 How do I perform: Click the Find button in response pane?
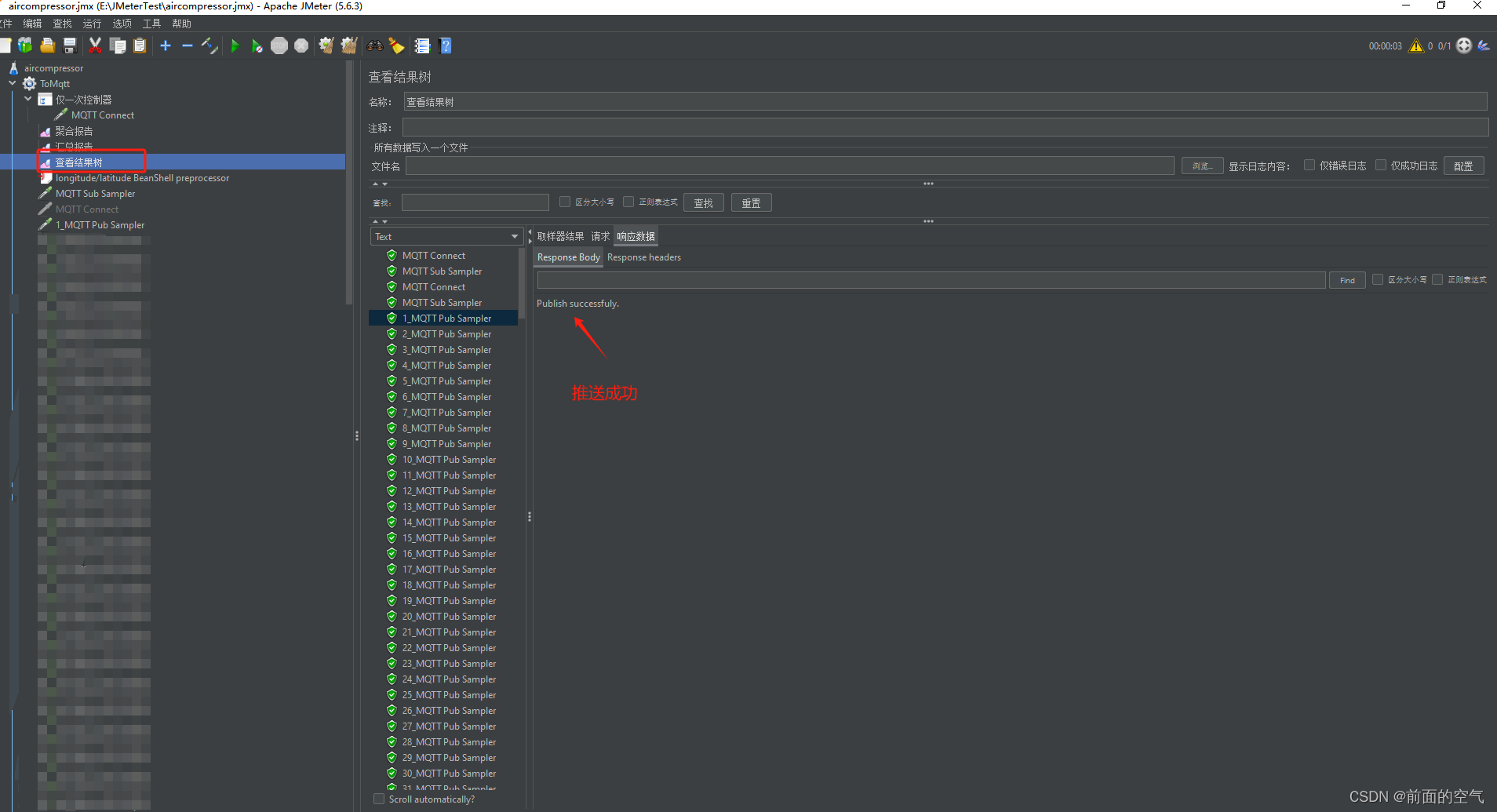coord(1347,280)
